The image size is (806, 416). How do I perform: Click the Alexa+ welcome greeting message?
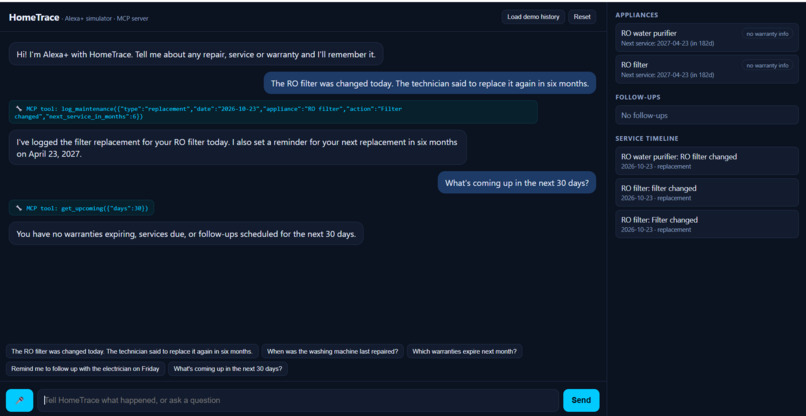click(x=196, y=54)
